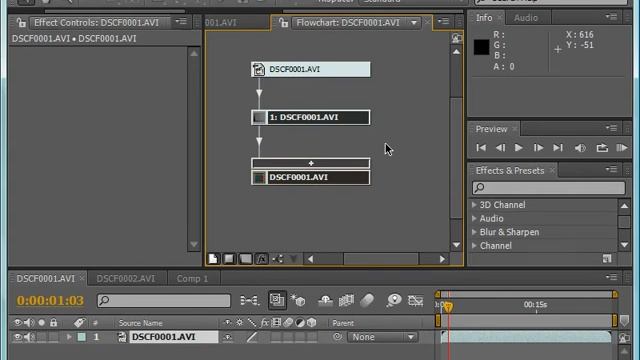This screenshot has height=360, width=640.
Task: Open Flowchart viewer dropdown arrow
Action: pyautogui.click(x=414, y=23)
